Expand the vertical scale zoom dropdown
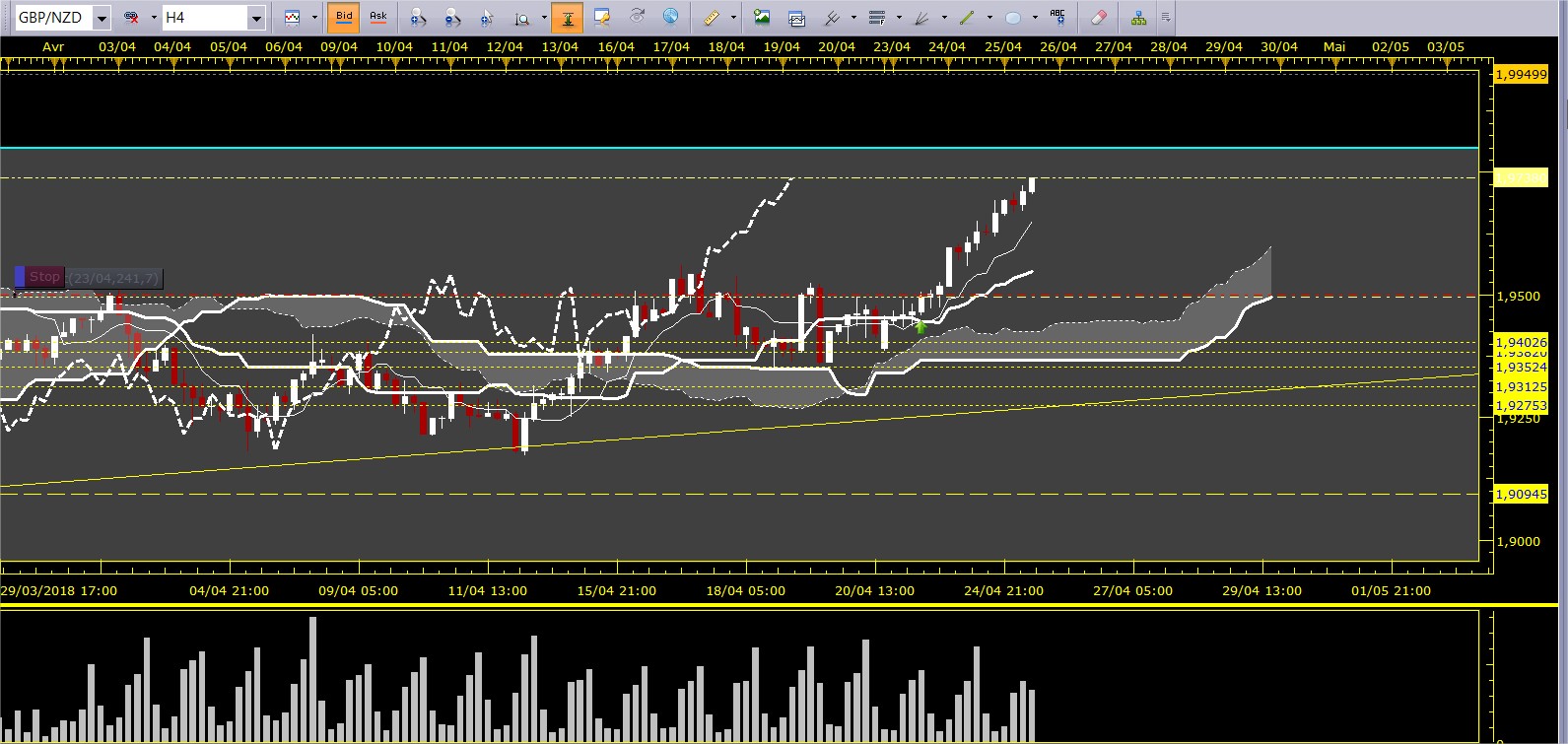 pyautogui.click(x=543, y=17)
